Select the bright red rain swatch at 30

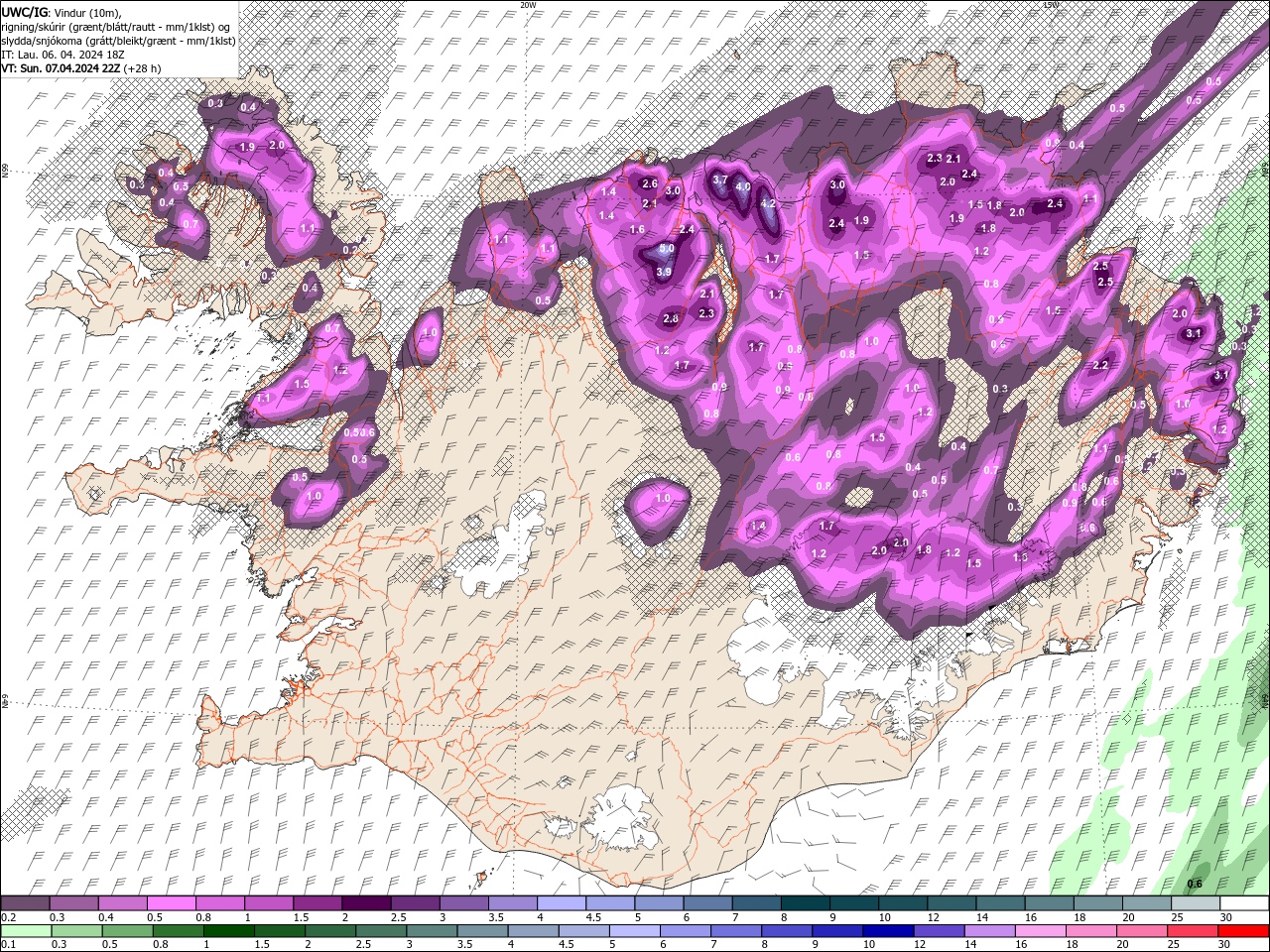pyautogui.click(x=1242, y=931)
